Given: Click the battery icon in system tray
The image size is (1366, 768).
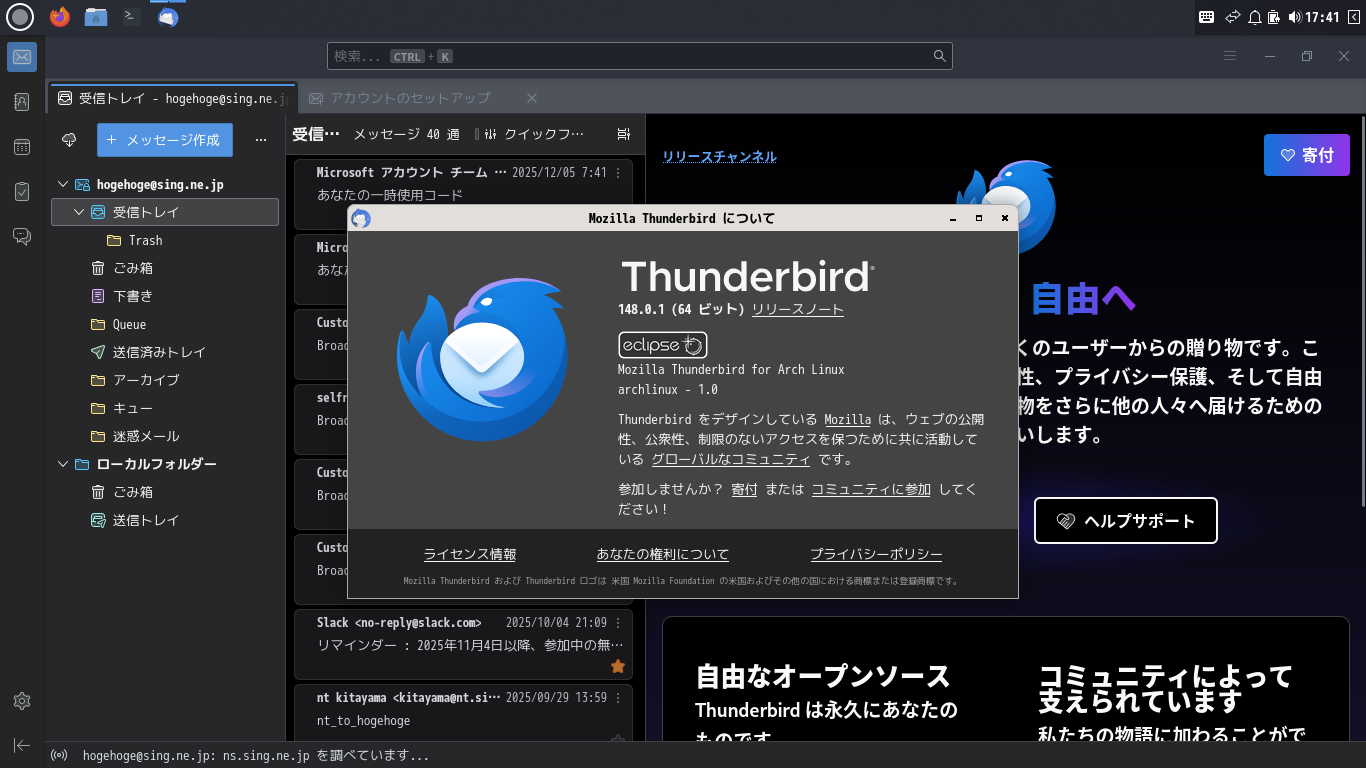Looking at the screenshot, I should coord(1274,17).
